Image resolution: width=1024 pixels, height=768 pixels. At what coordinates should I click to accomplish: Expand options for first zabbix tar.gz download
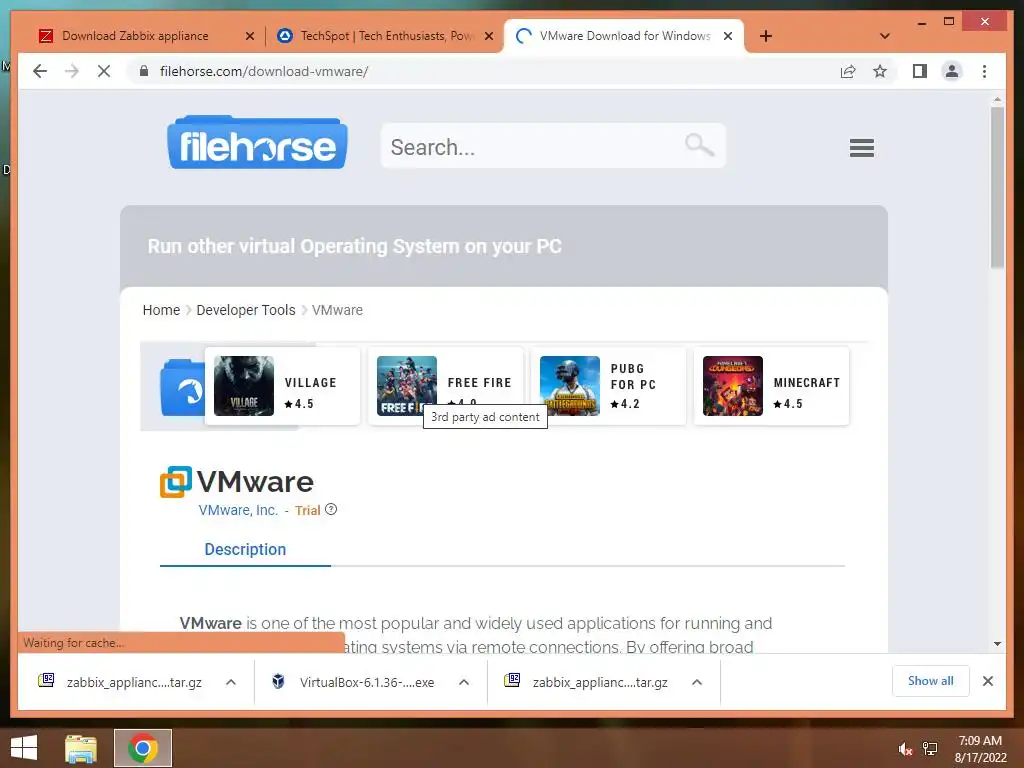231,682
